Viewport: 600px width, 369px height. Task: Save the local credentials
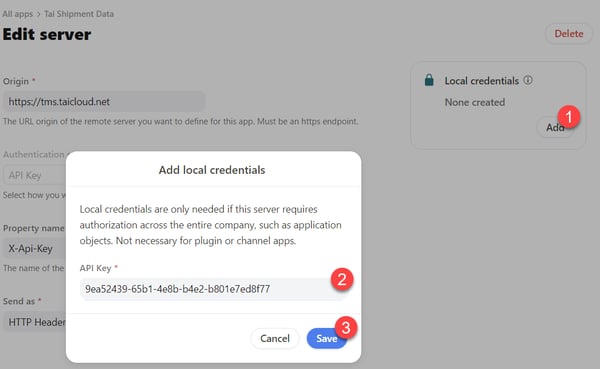326,338
